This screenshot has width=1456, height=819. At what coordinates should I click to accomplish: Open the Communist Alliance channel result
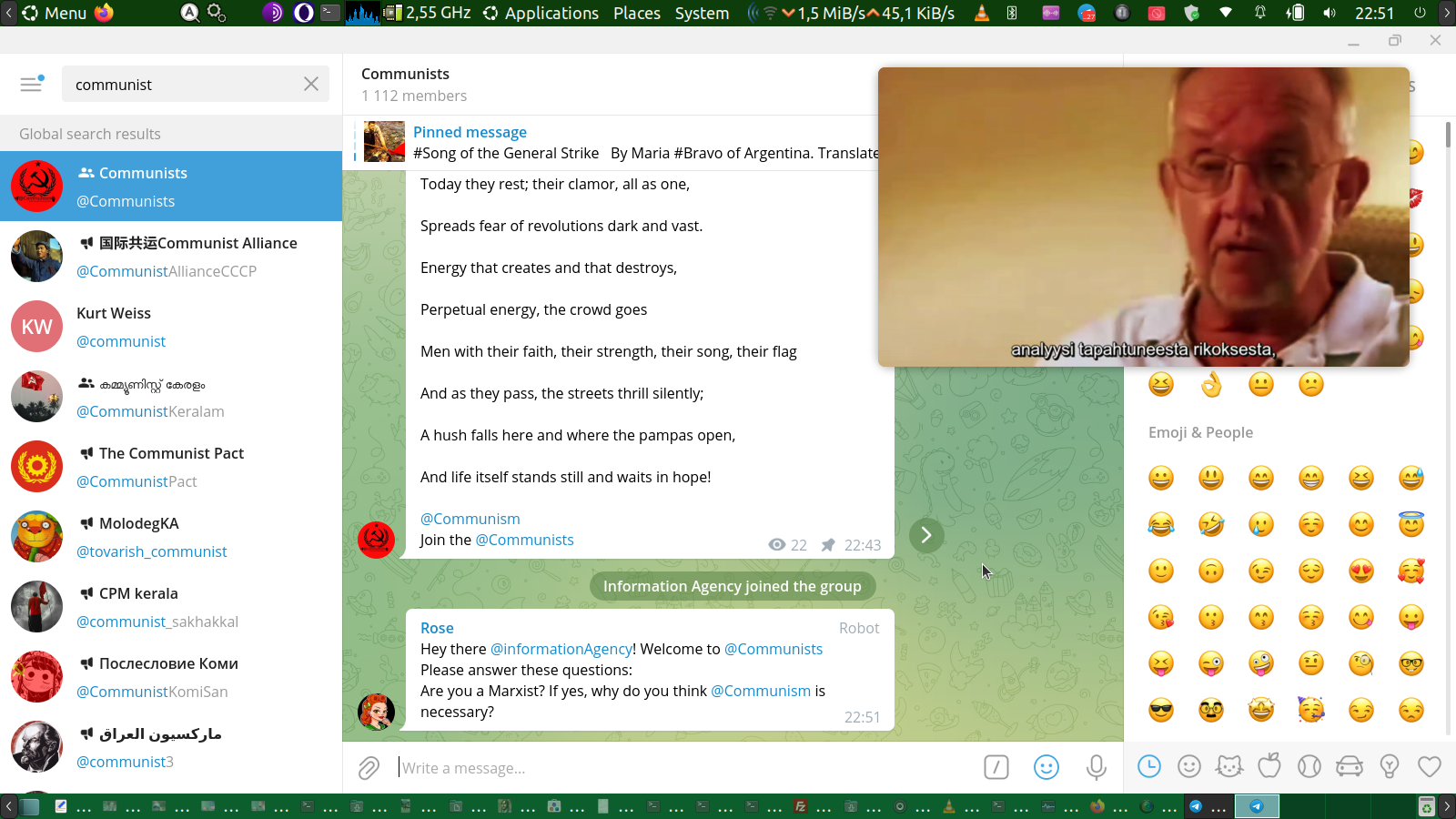click(x=171, y=256)
